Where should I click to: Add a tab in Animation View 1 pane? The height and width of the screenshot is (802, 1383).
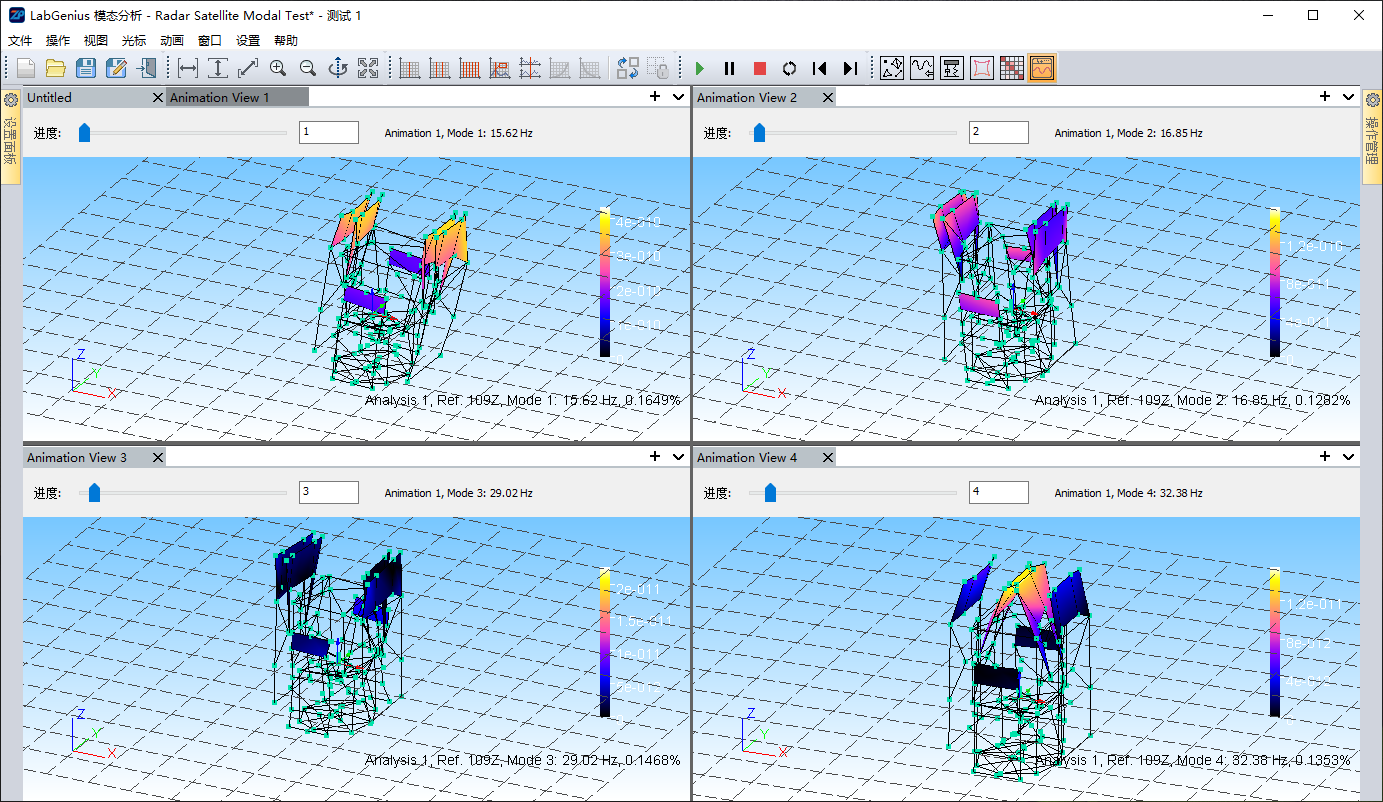click(655, 96)
